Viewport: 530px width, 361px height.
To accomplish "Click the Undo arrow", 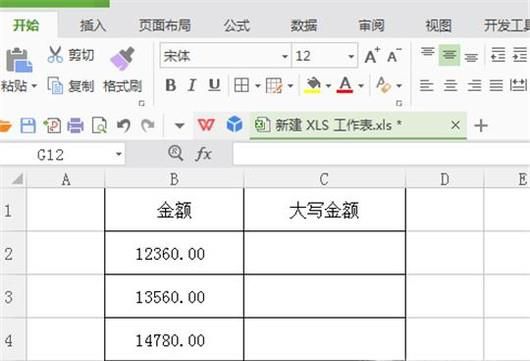I will click(124, 125).
